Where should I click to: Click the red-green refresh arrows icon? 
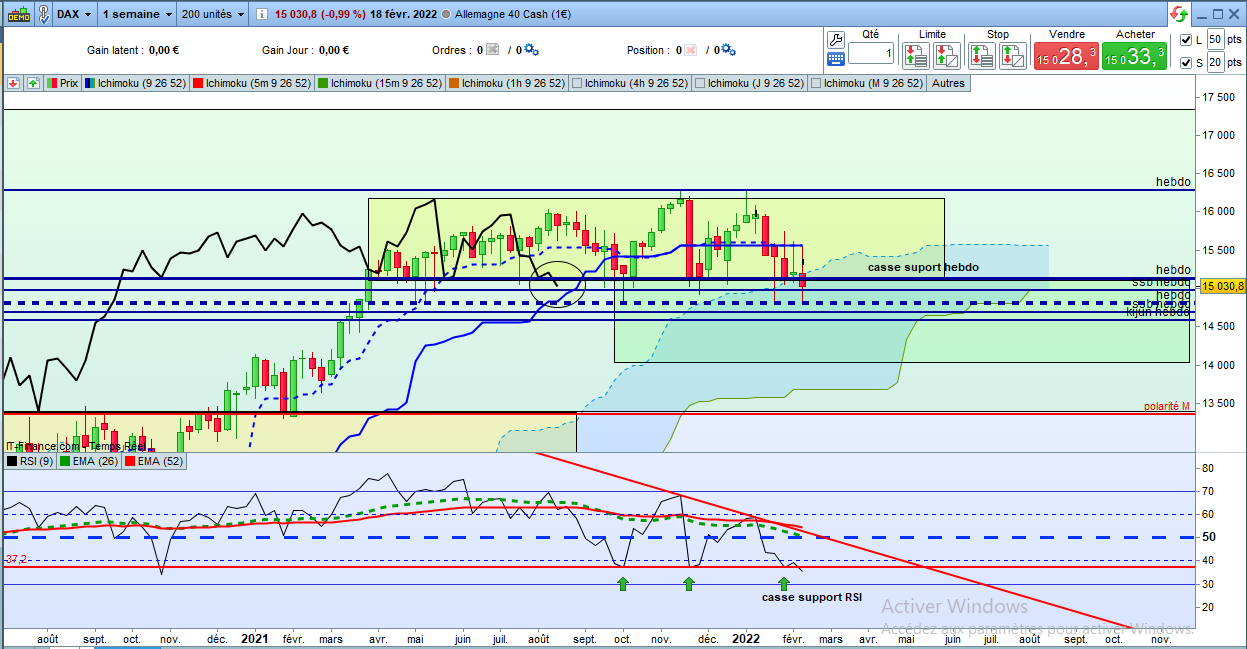(x=1180, y=14)
